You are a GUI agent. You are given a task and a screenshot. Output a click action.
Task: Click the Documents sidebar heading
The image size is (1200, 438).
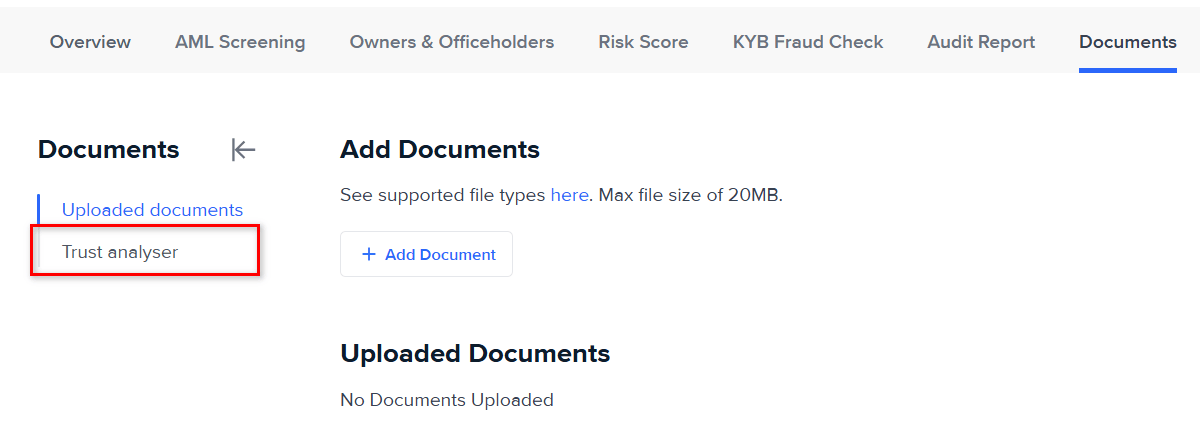click(x=108, y=150)
